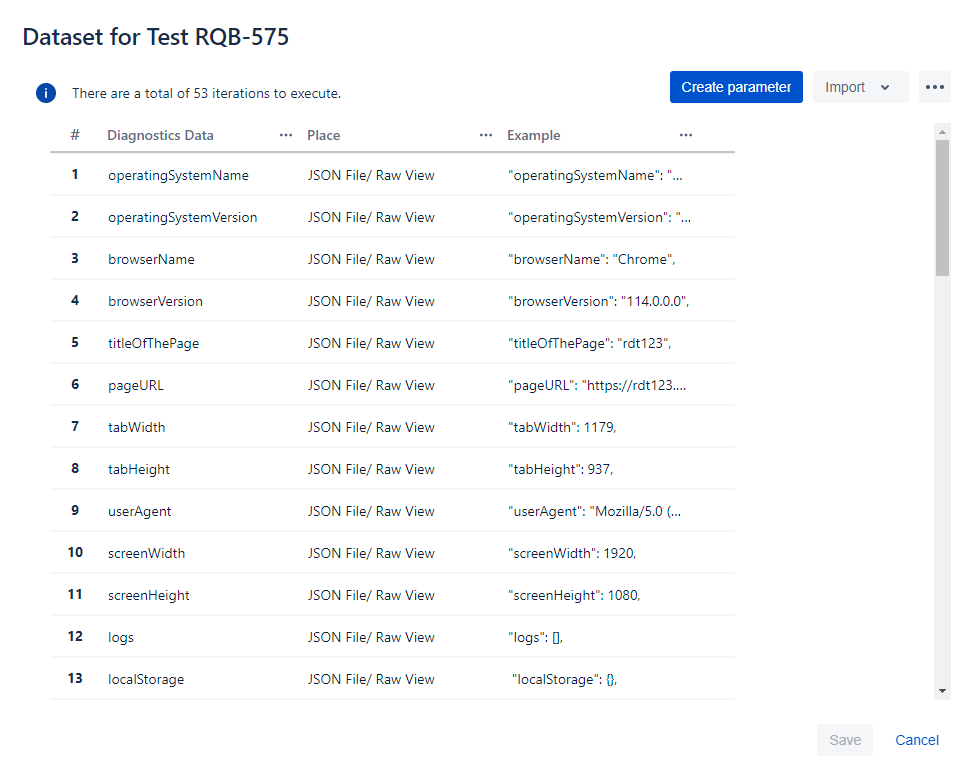The height and width of the screenshot is (777, 973).
Task: Click the pageURL example value
Action: tap(597, 385)
